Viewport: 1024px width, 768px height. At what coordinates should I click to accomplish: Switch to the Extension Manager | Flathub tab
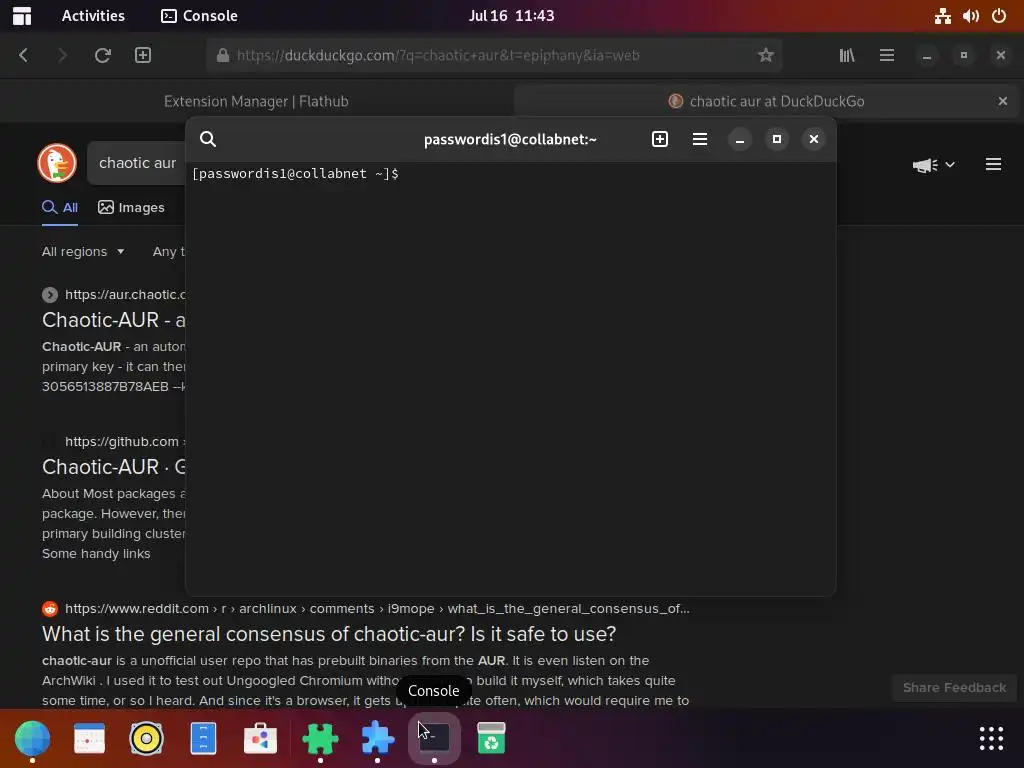coord(256,101)
